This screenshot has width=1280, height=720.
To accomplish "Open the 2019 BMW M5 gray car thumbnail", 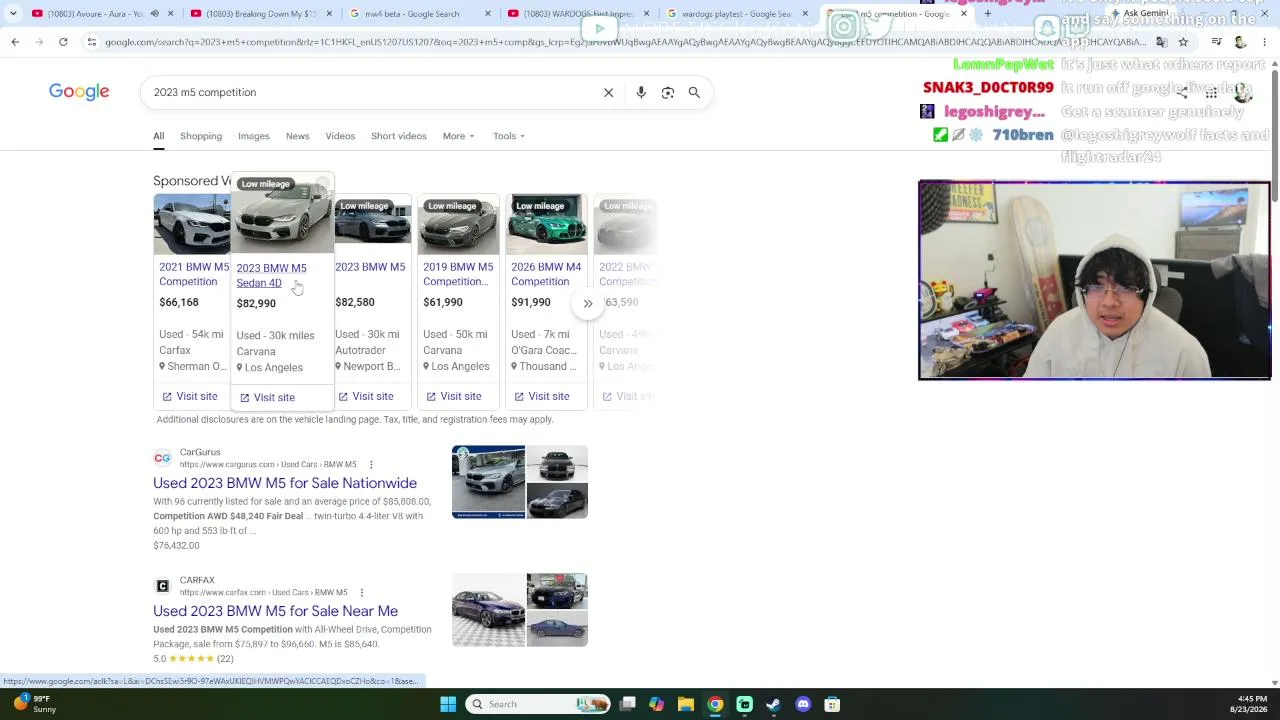I will [458, 224].
